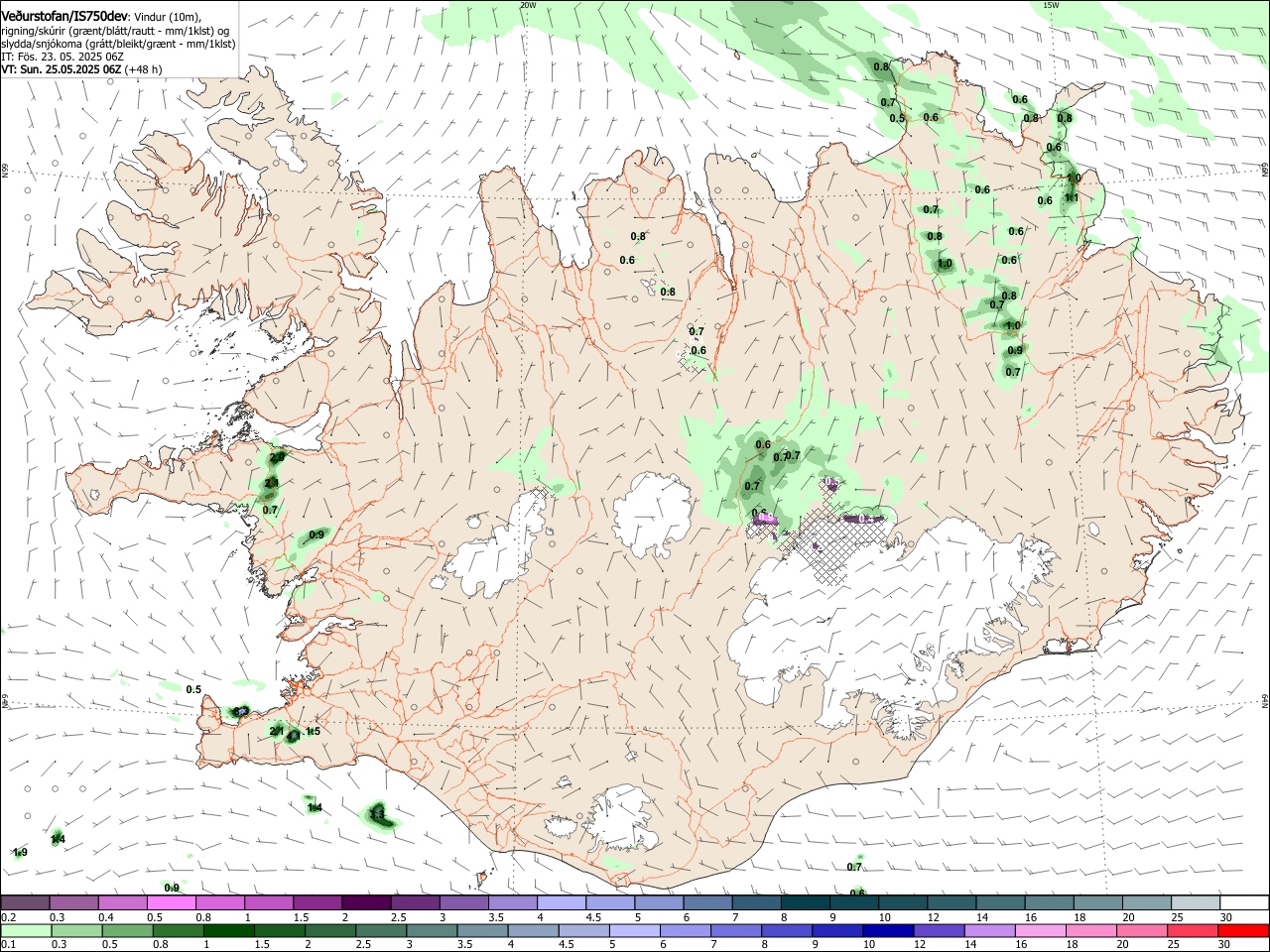
Task: Click the 20W longitude label
Action: (x=528, y=5)
